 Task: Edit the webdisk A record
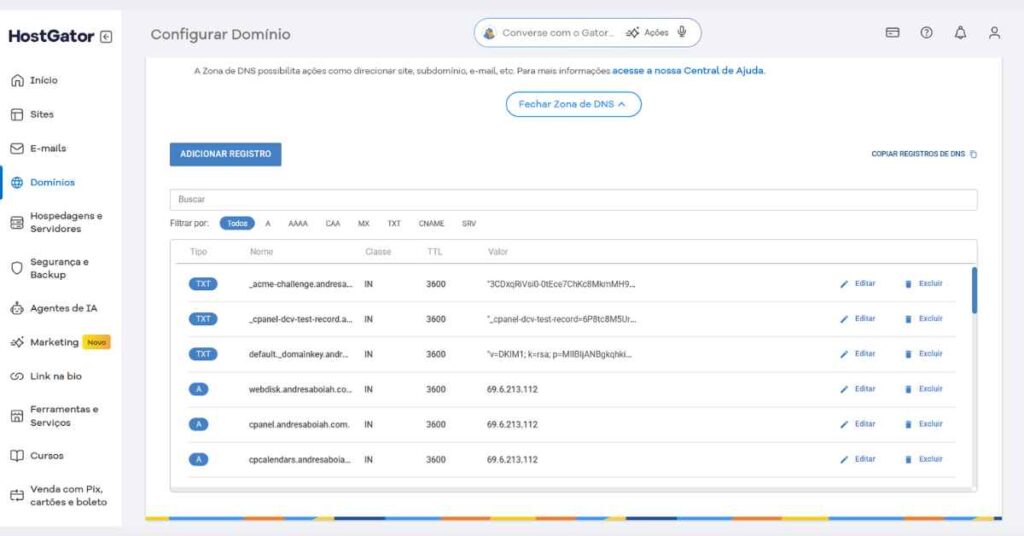[858, 389]
